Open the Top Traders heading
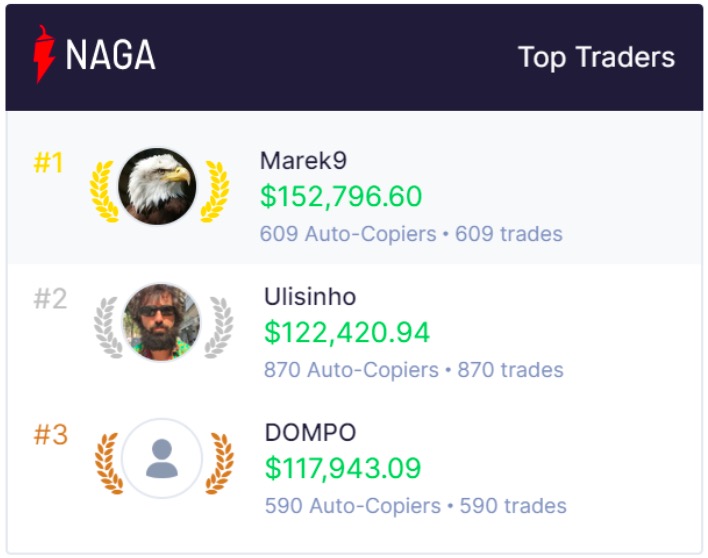Image resolution: width=708 pixels, height=558 pixels. tap(596, 57)
